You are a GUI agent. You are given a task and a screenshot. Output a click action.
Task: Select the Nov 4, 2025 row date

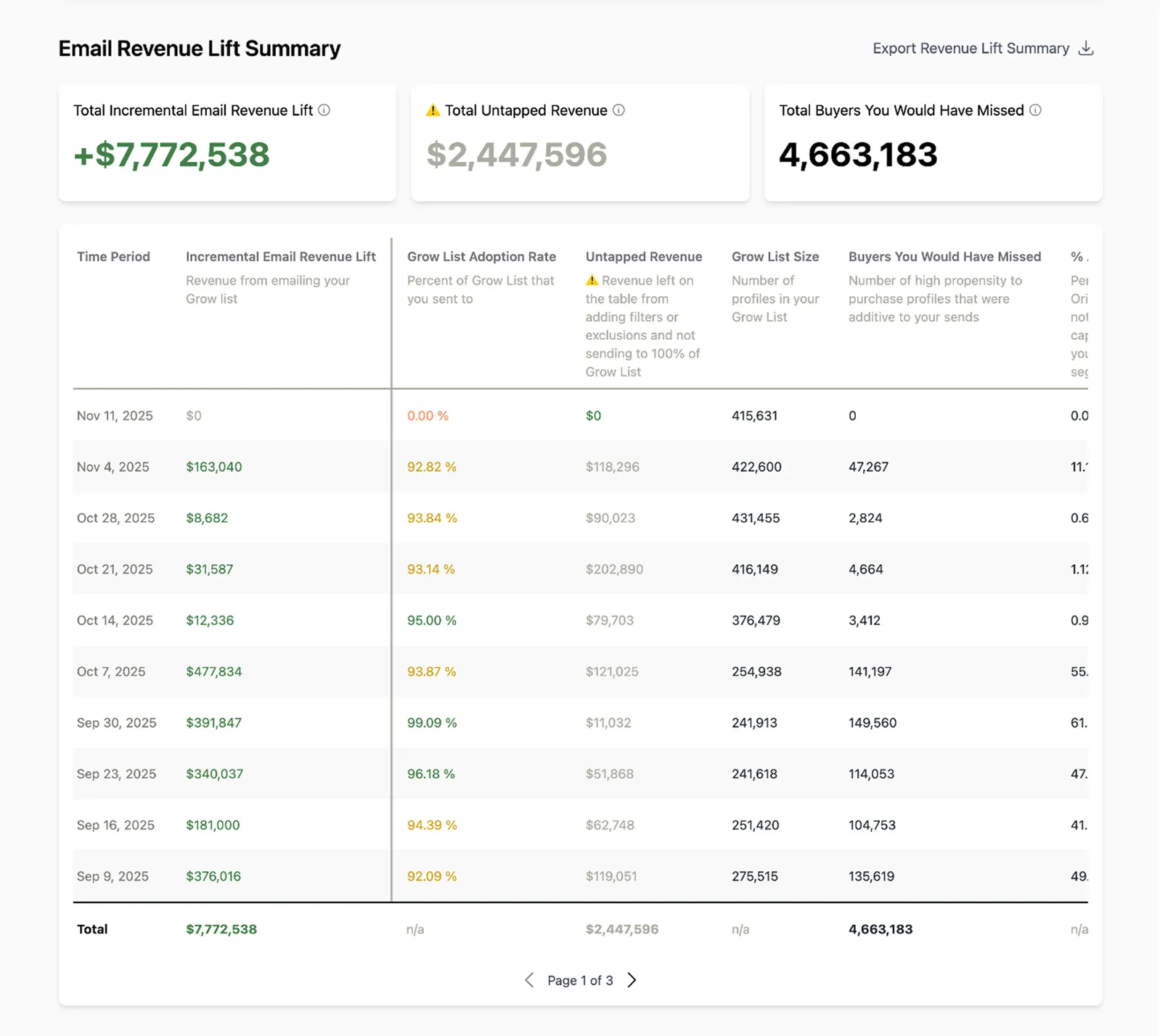113,467
